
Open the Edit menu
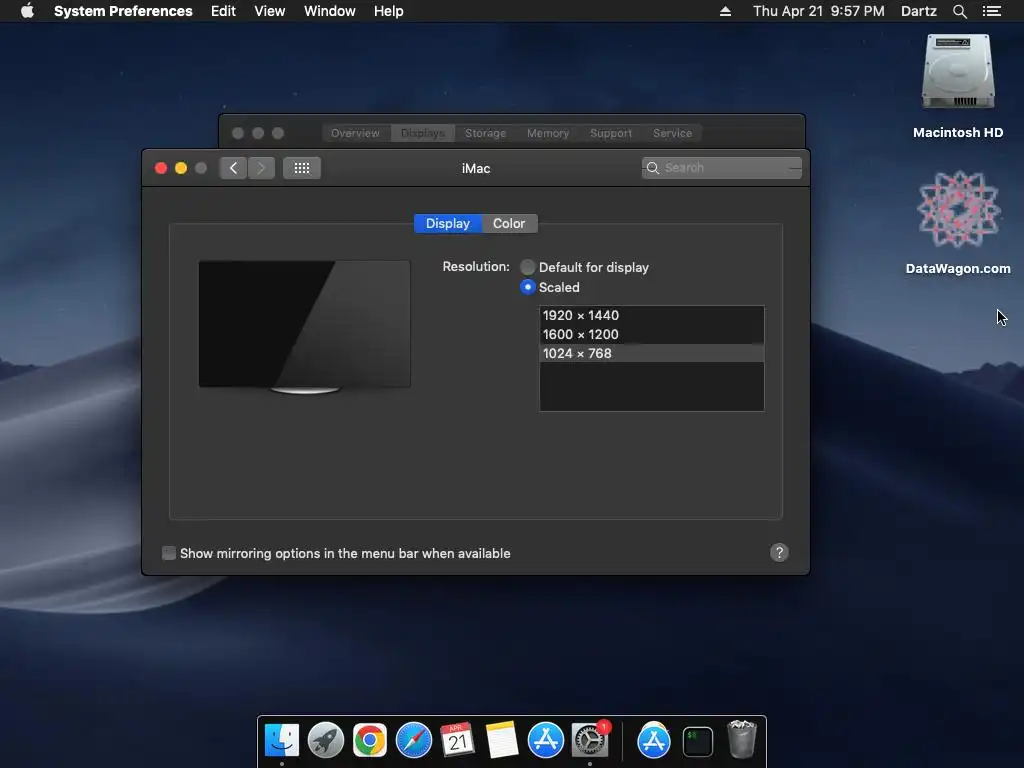pyautogui.click(x=223, y=11)
